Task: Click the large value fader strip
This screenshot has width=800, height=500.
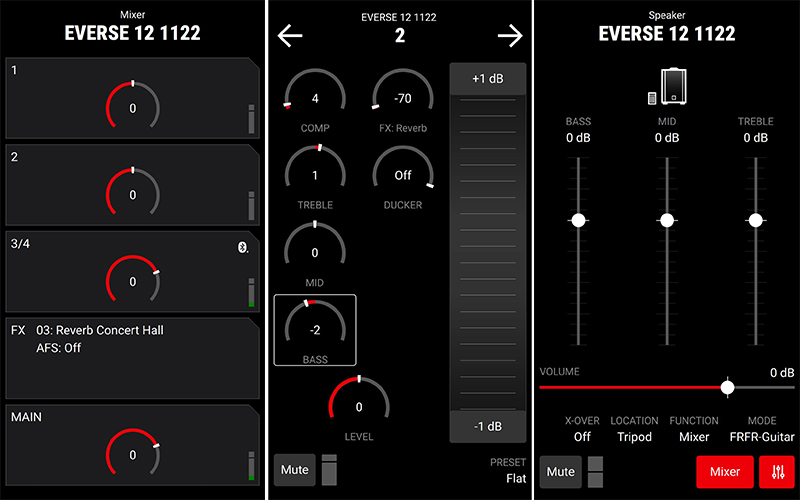Action: tap(487, 253)
